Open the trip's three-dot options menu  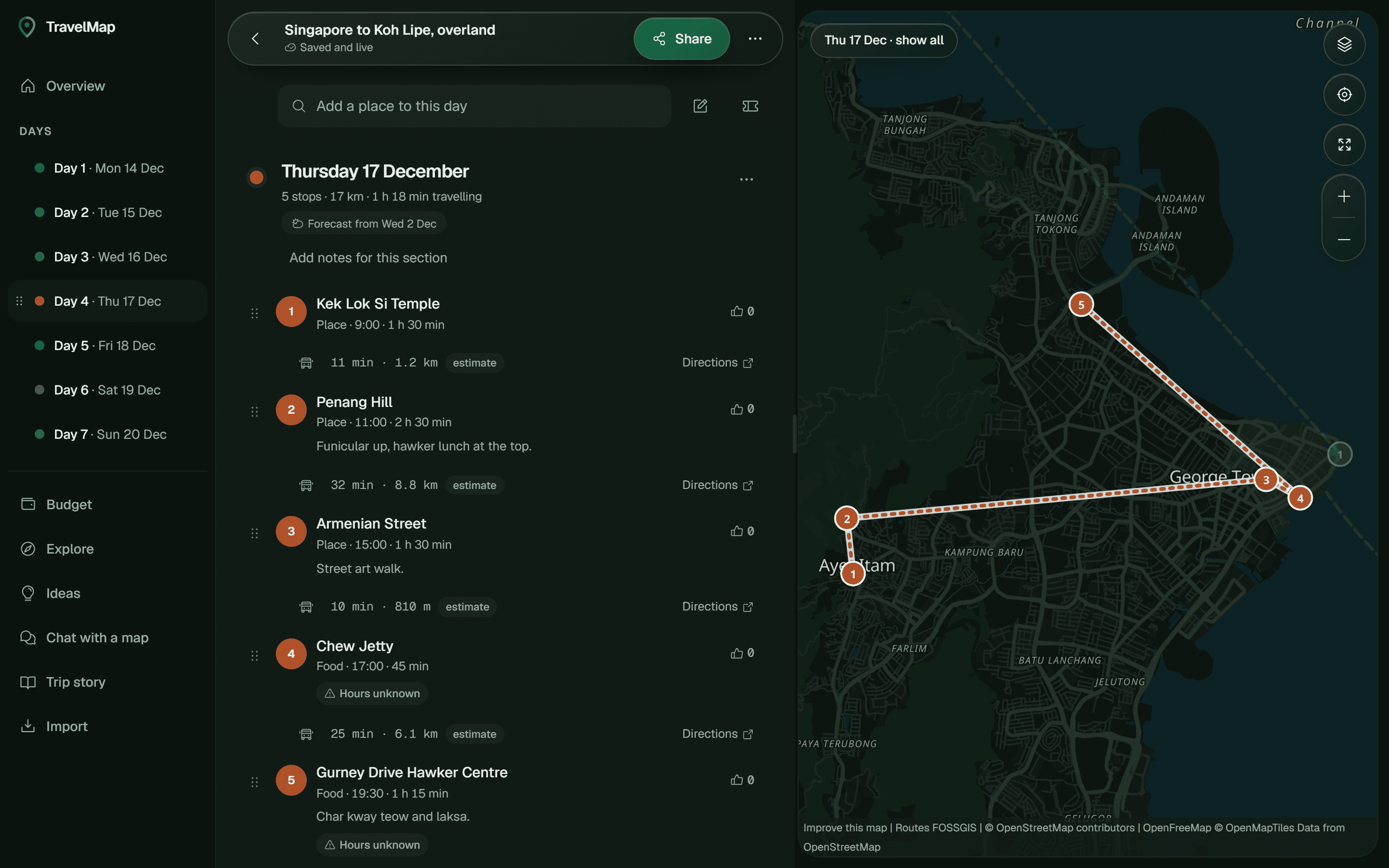tap(755, 39)
